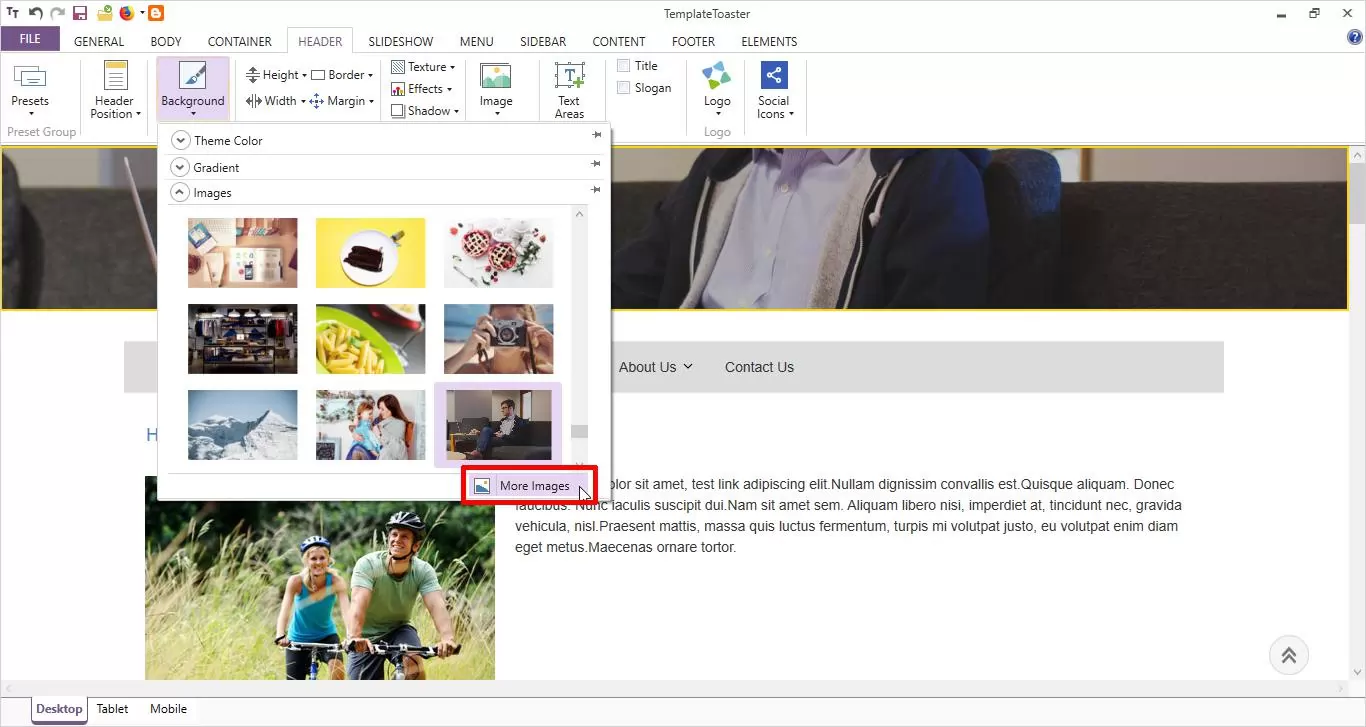Toggle the Shadow option box

point(398,111)
